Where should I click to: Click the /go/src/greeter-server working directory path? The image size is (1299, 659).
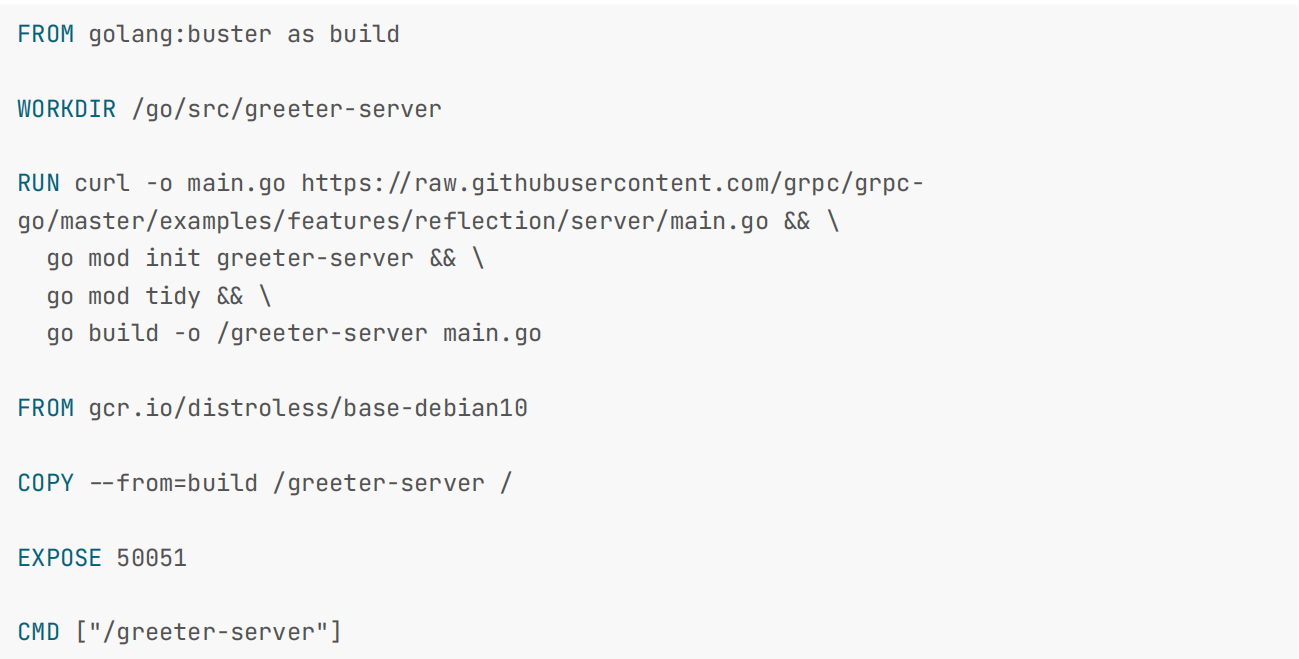(287, 109)
